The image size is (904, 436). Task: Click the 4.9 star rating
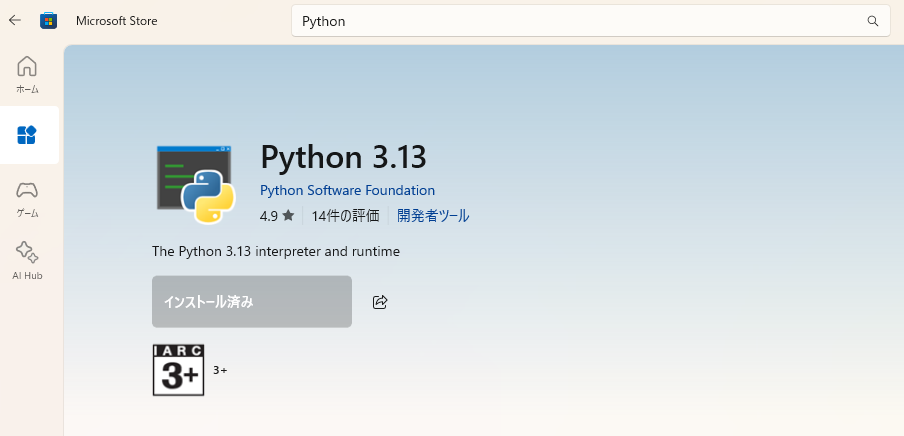coord(276,215)
